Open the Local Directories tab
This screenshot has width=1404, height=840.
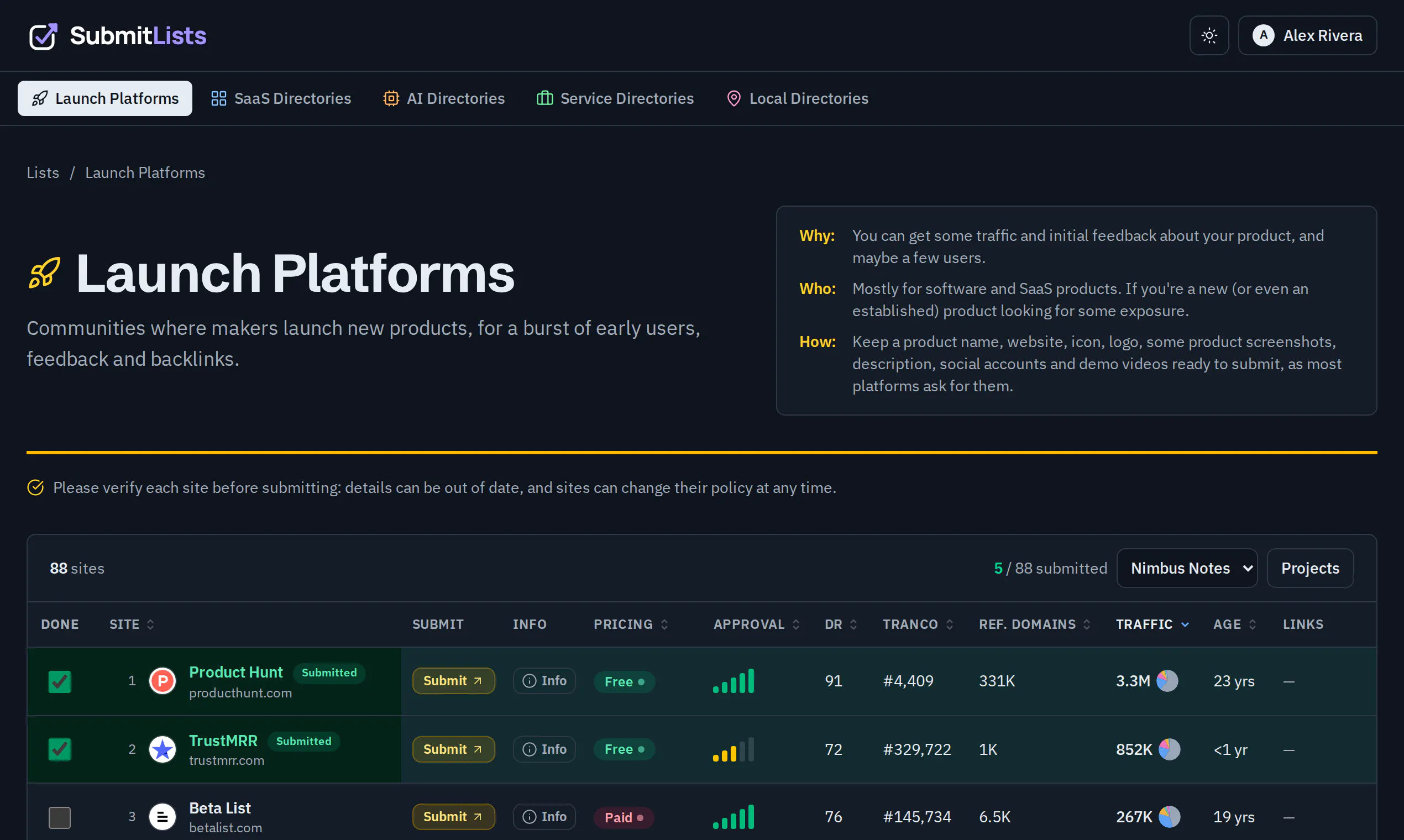tap(797, 98)
